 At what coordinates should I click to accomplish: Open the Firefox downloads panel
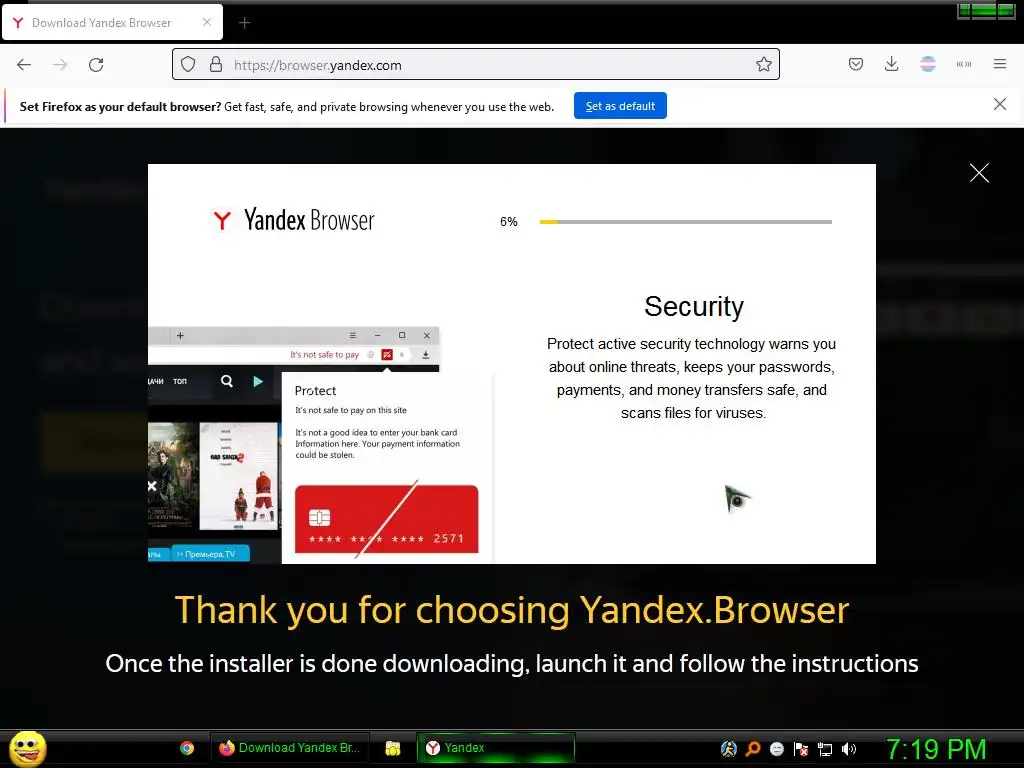point(891,64)
